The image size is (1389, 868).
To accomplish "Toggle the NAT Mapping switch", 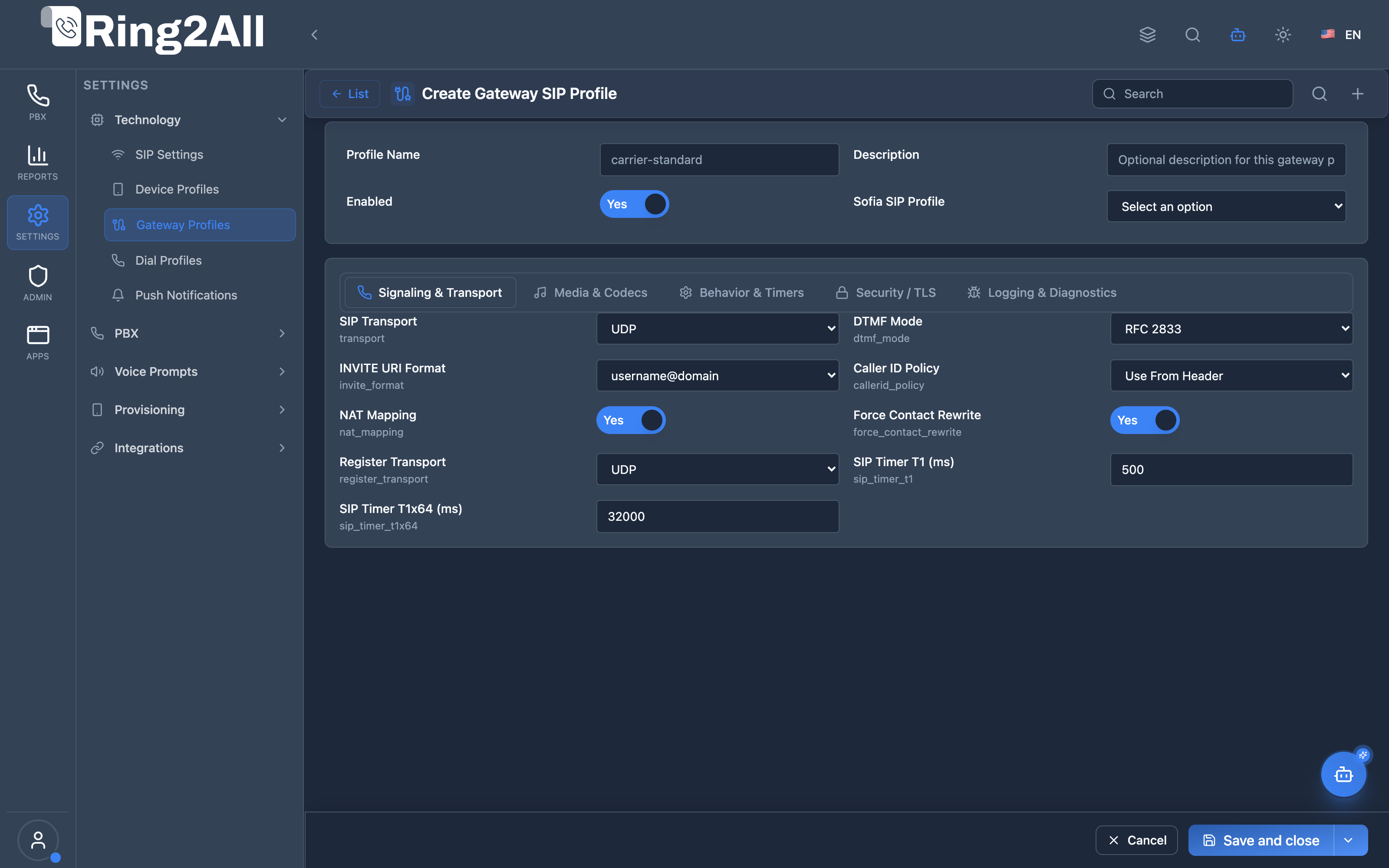I will (x=631, y=420).
